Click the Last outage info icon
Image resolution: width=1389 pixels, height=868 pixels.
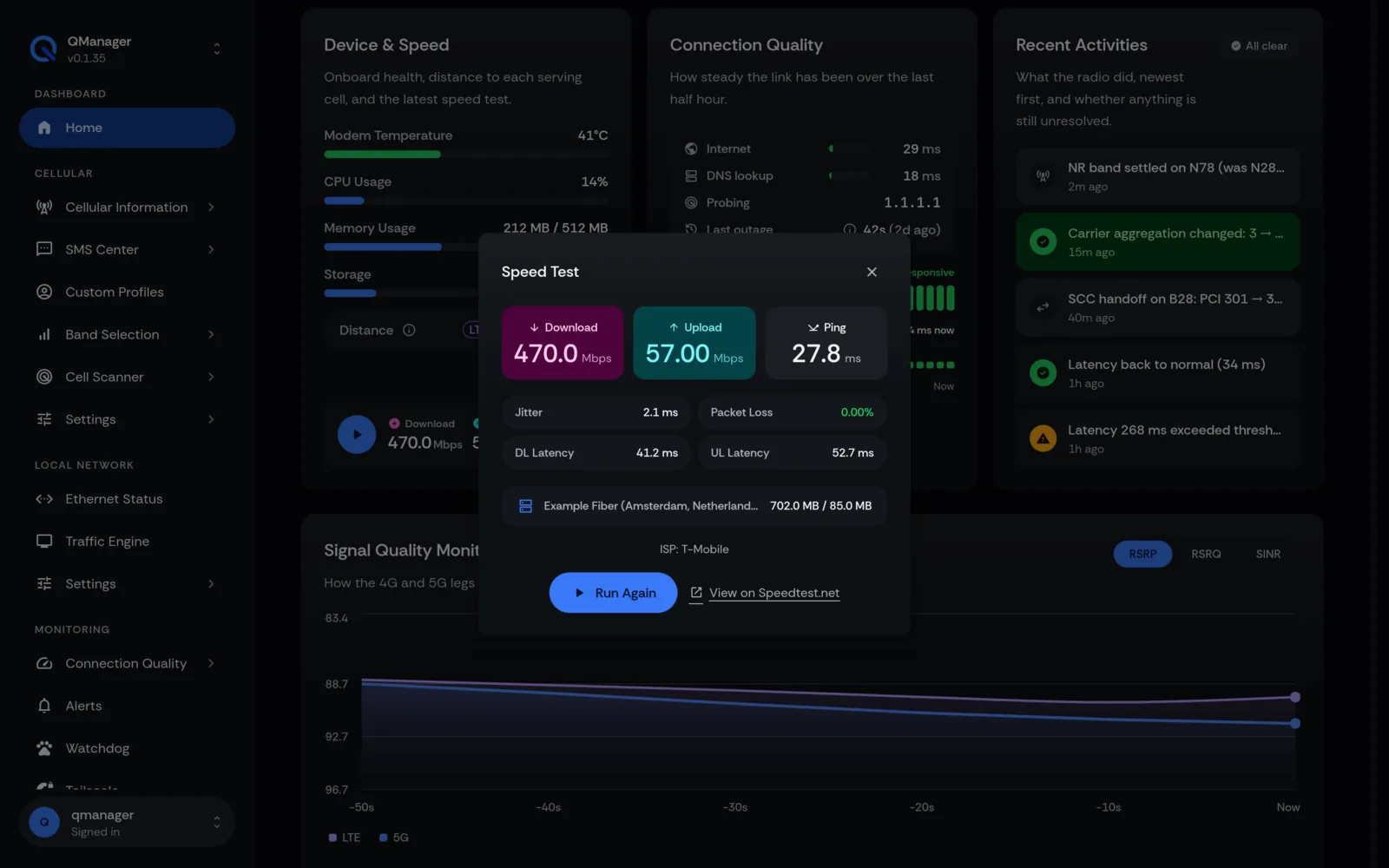pos(849,230)
